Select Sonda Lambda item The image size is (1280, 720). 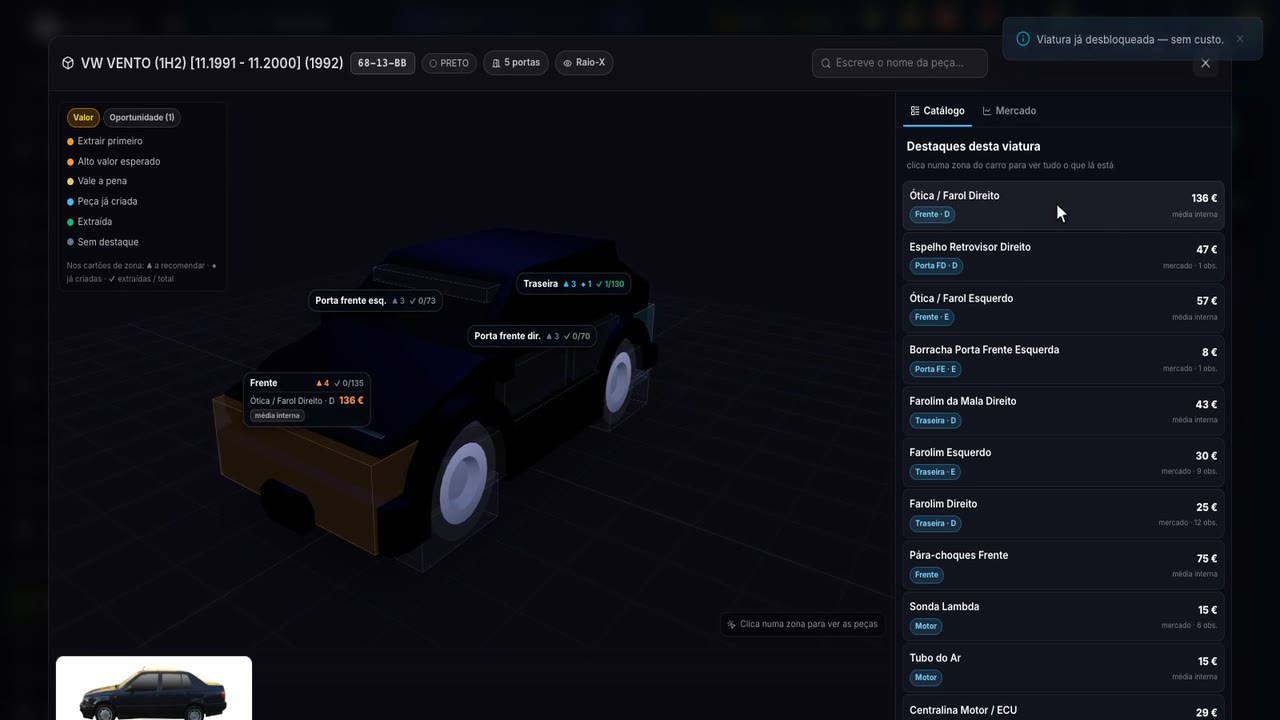click(1063, 616)
